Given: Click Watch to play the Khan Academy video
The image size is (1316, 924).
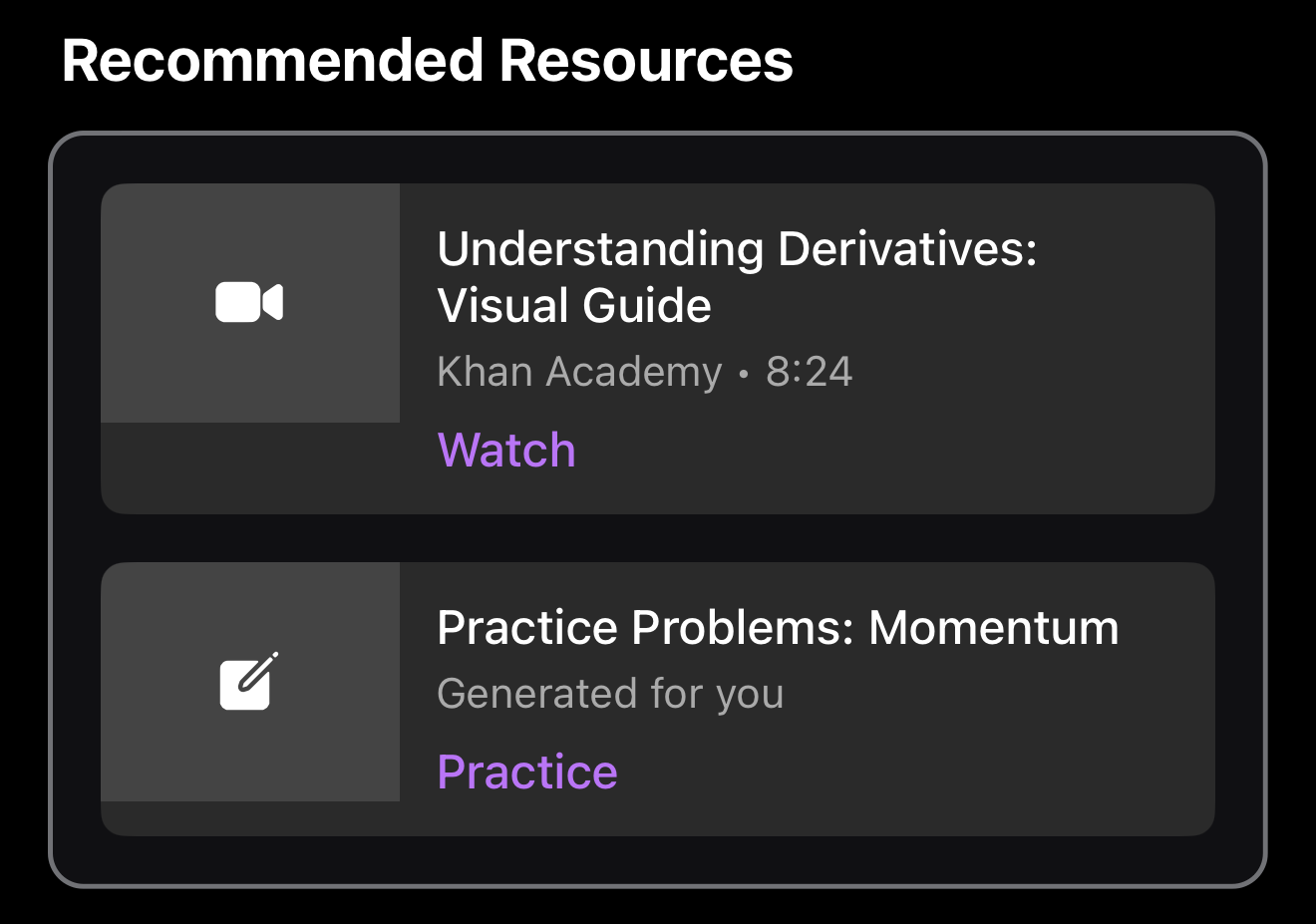Looking at the screenshot, I should click(x=505, y=451).
